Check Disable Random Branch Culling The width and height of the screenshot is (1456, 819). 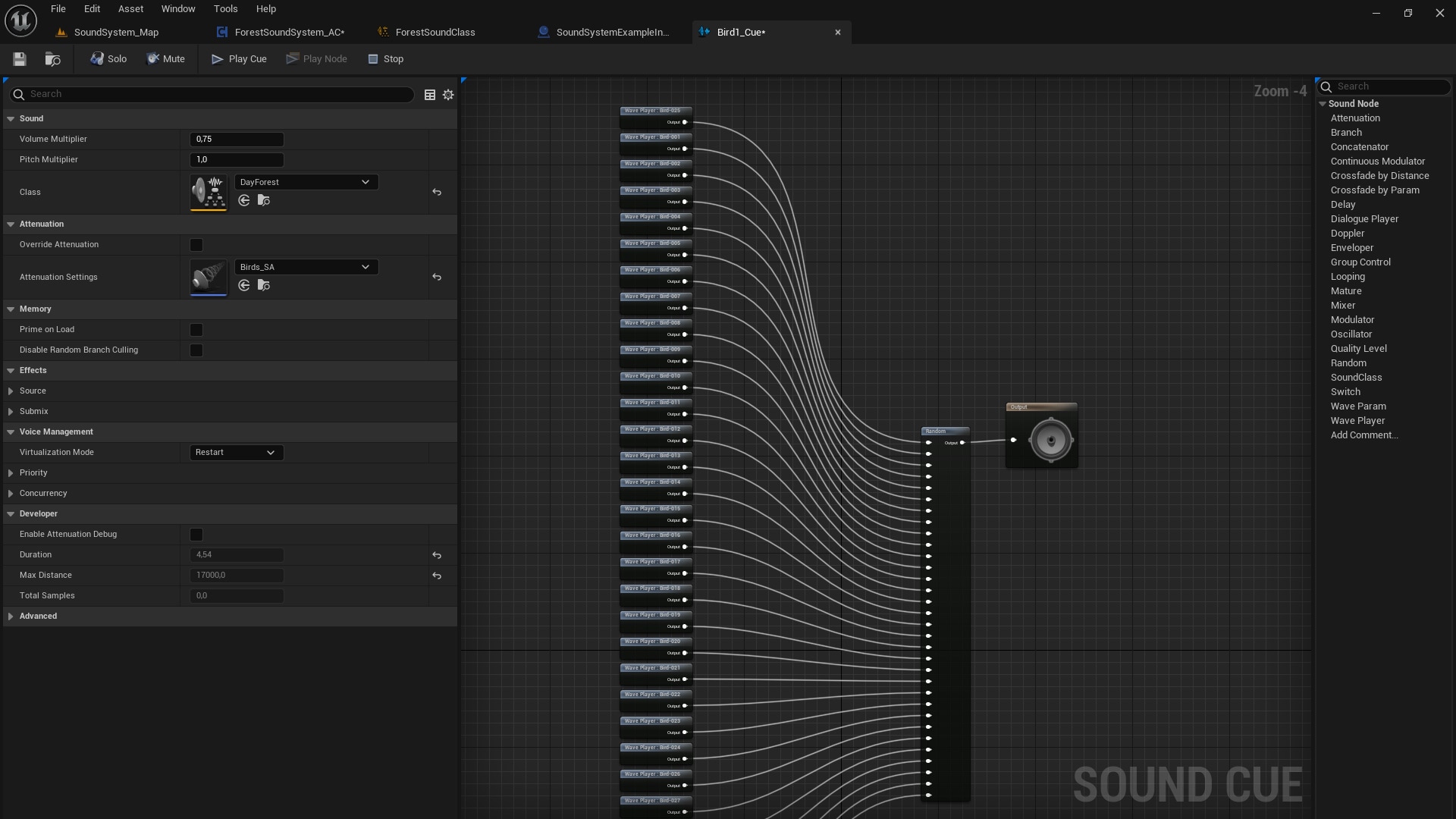(196, 350)
